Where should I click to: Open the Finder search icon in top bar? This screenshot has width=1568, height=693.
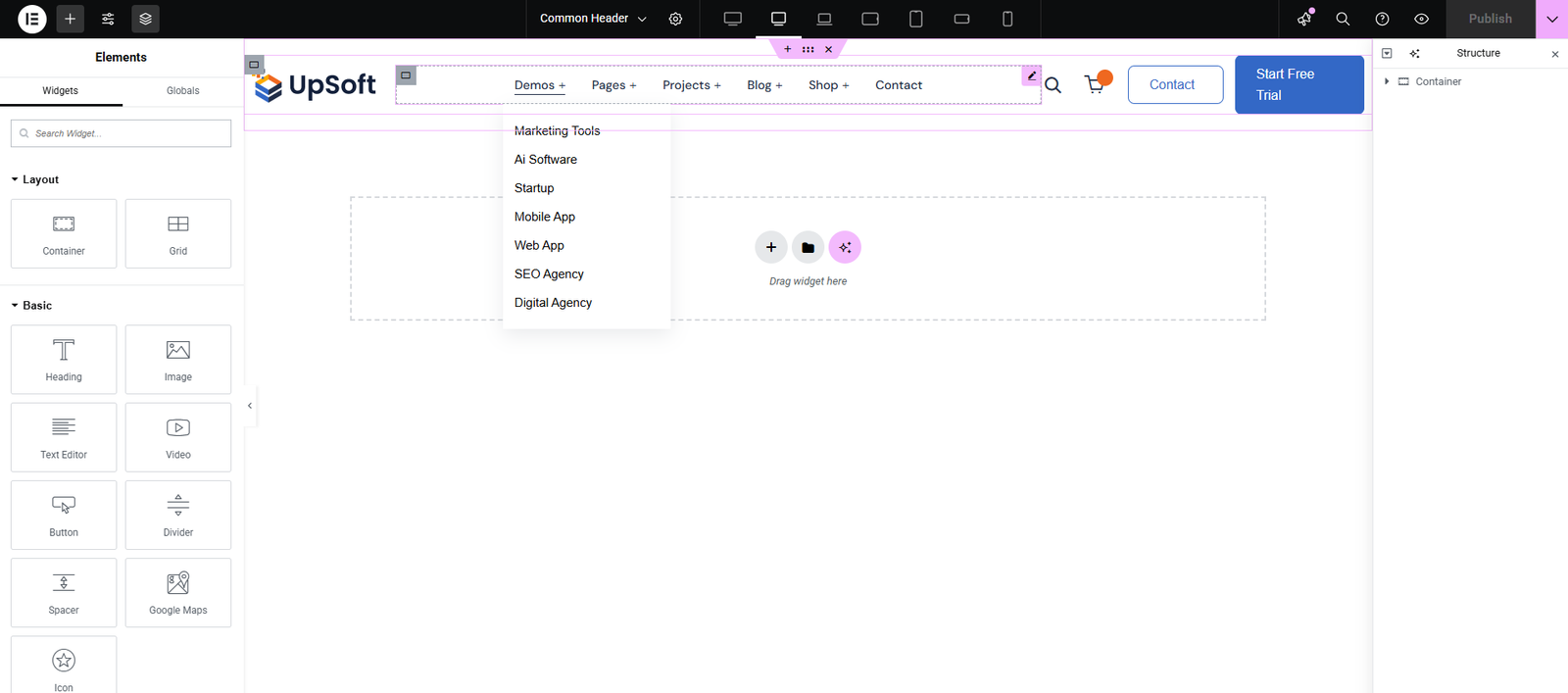pos(1343,19)
